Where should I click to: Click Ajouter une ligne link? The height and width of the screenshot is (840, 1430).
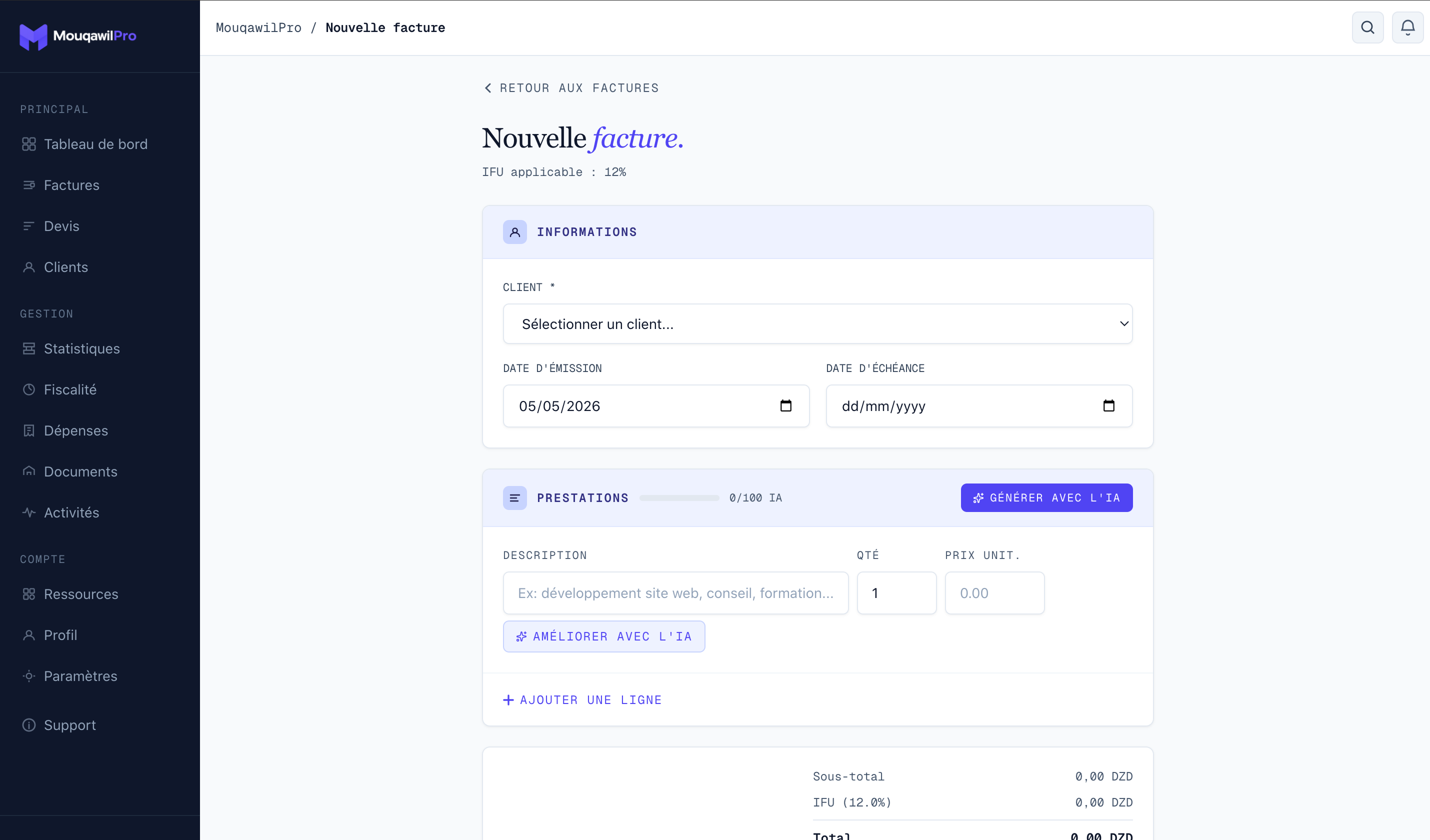[582, 700]
